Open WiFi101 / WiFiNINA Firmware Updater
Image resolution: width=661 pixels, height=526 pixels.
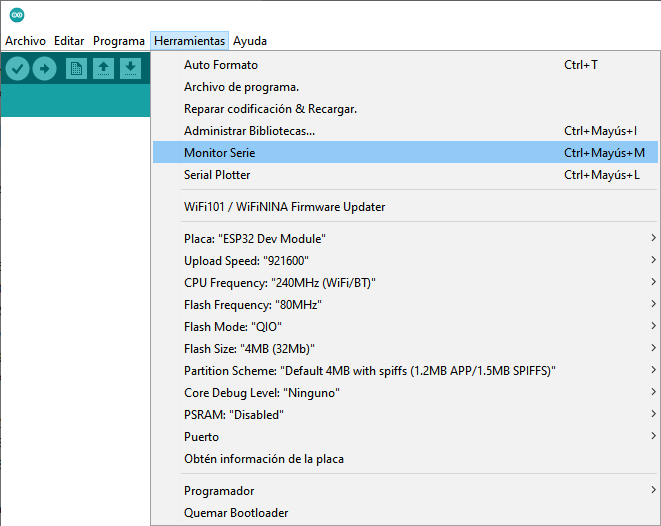tap(405, 207)
